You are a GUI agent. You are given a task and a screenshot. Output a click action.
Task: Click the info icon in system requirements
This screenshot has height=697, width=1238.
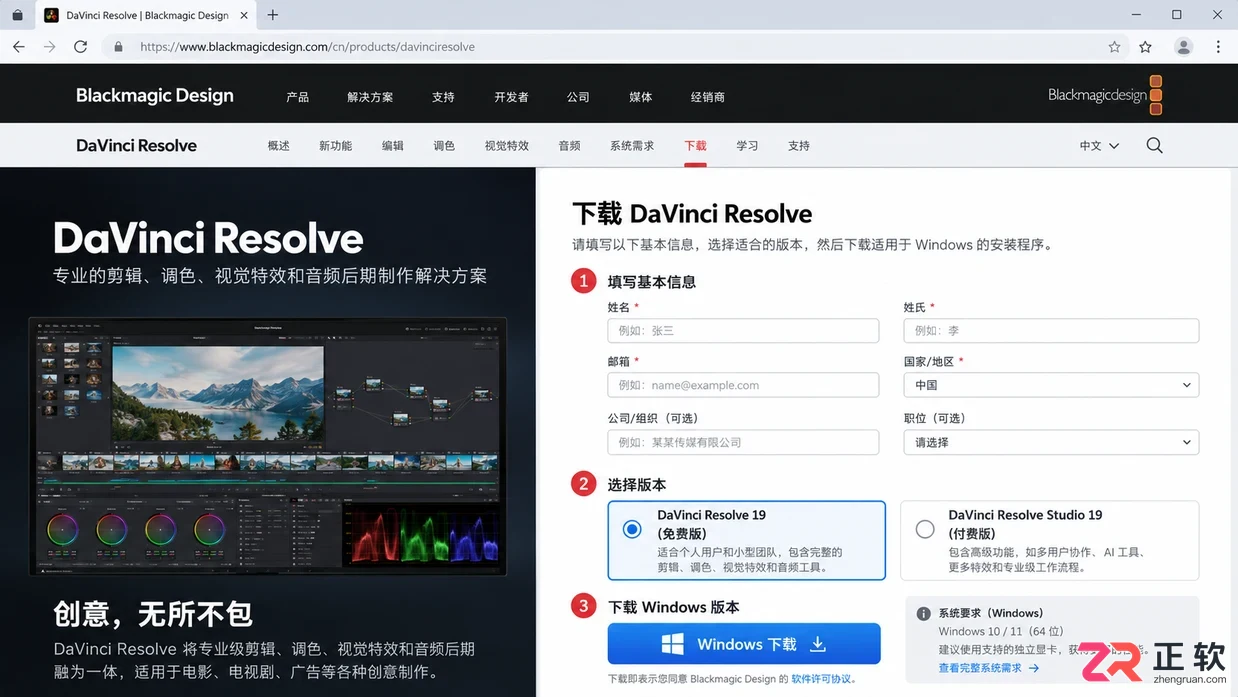coord(923,613)
